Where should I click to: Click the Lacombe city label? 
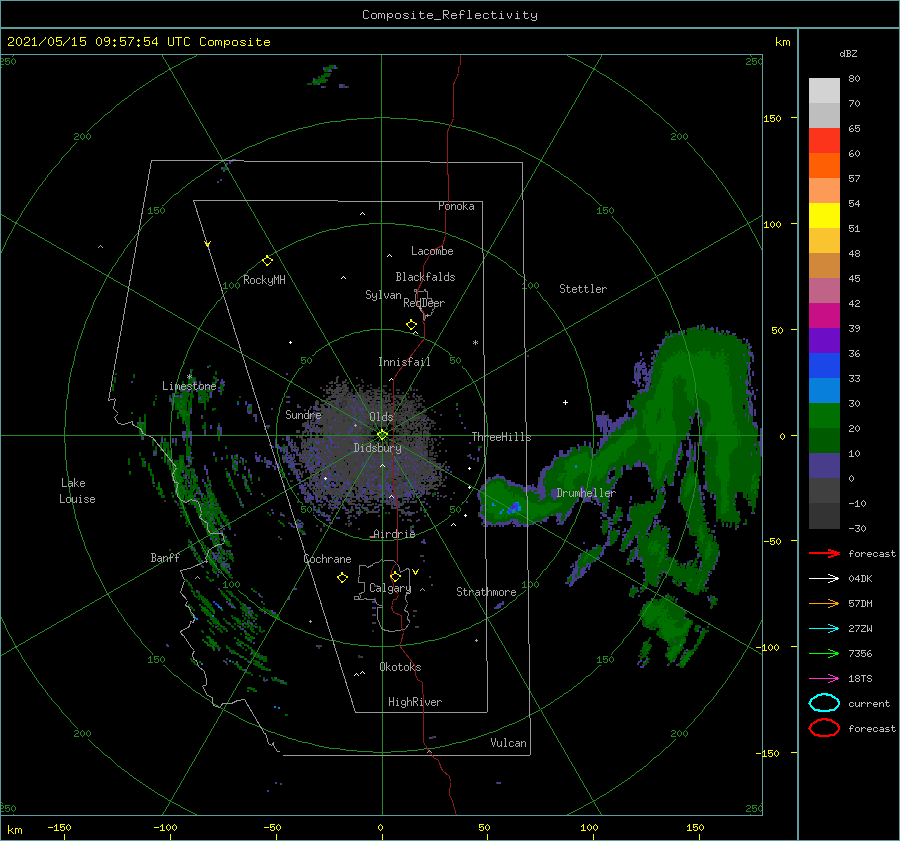[432, 251]
